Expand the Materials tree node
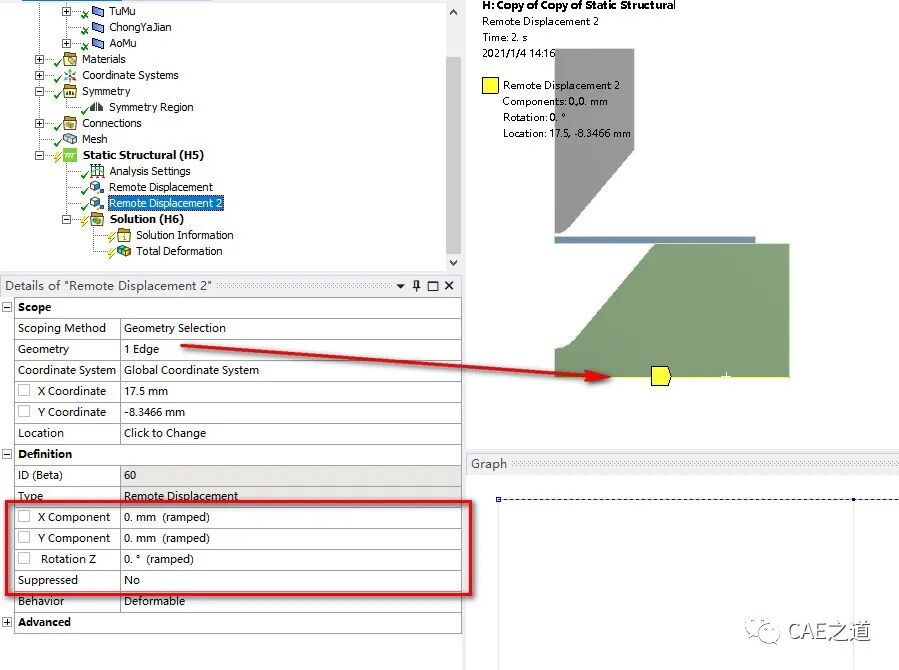Viewport: 899px width, 670px height. (39, 59)
